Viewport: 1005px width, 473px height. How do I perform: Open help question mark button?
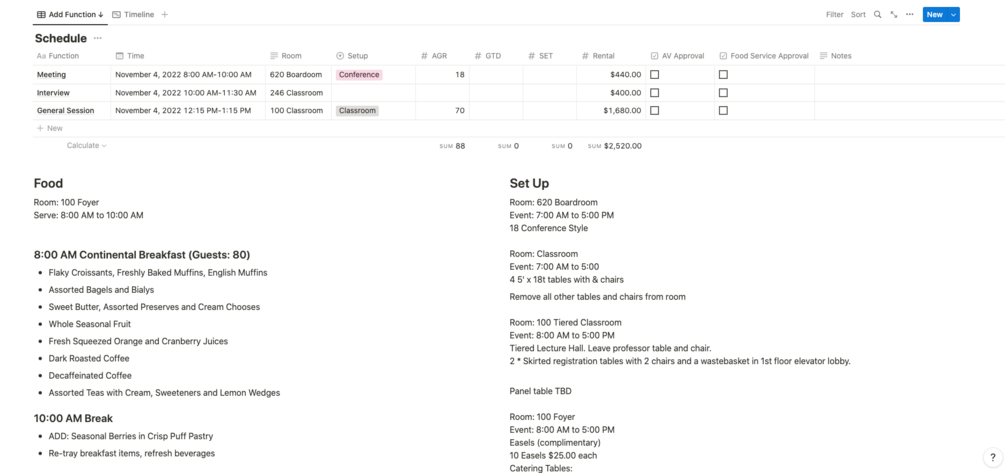pos(992,457)
